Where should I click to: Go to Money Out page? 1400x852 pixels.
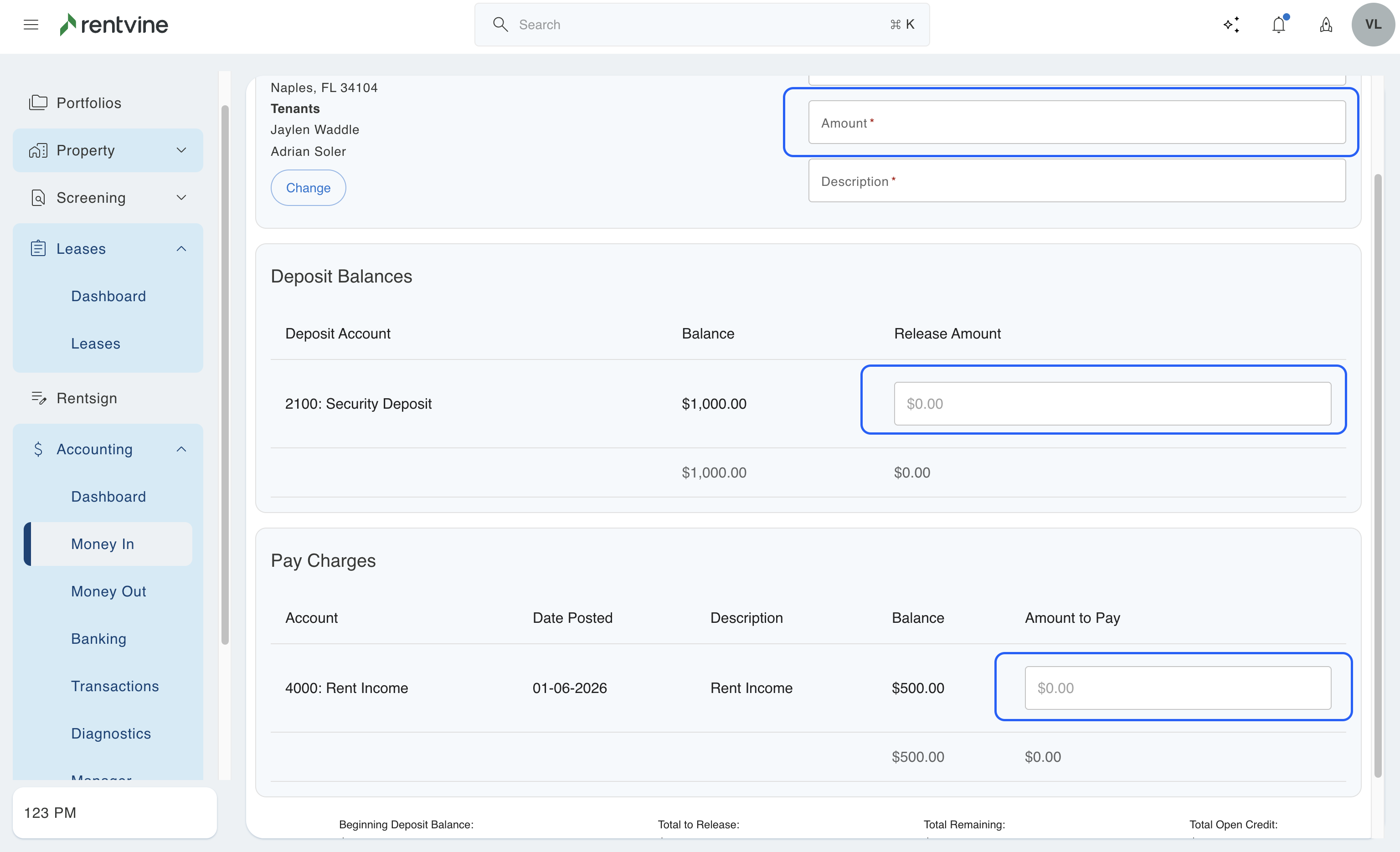[108, 591]
